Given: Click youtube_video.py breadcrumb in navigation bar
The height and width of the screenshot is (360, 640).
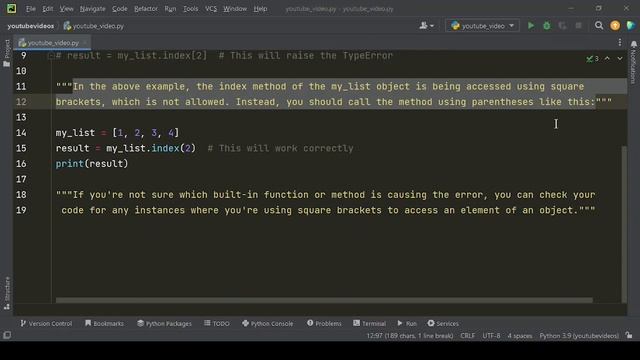Looking at the screenshot, I should (x=93, y=26).
